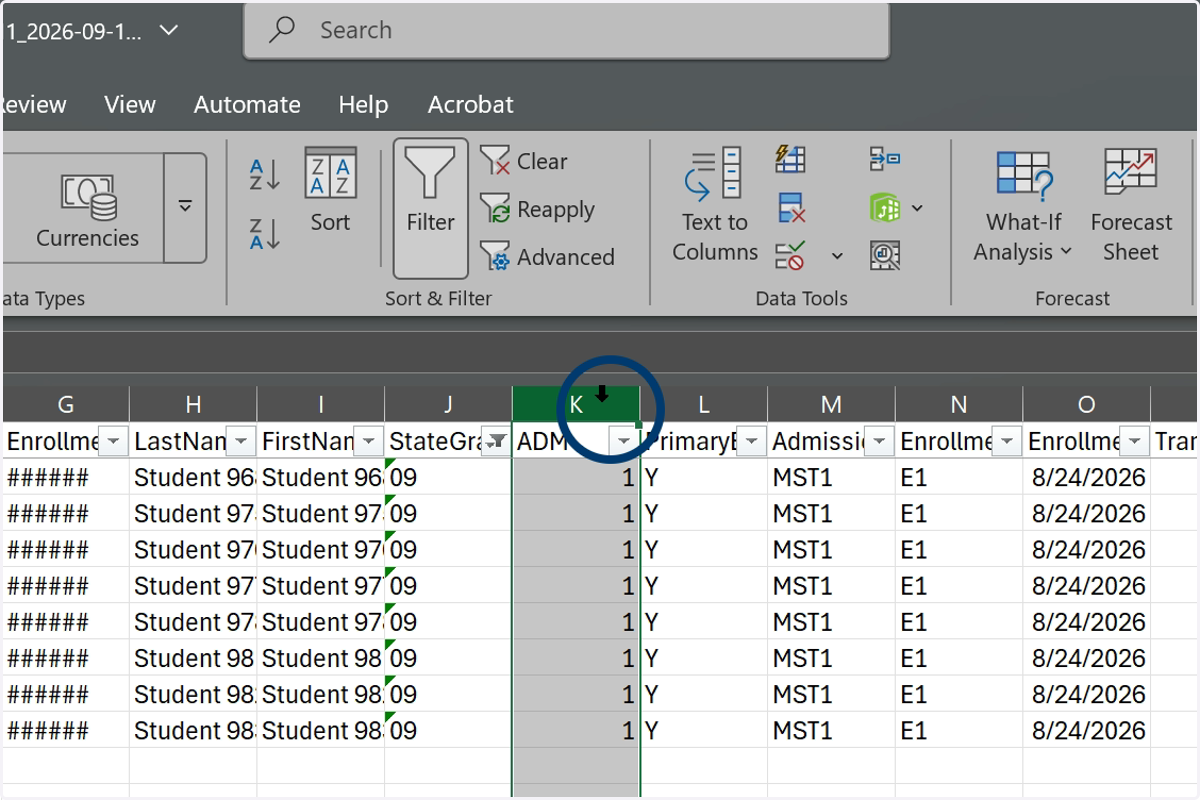This screenshot has width=1200, height=800.
Task: Select Student 96 in FirstName column
Action: point(321,477)
